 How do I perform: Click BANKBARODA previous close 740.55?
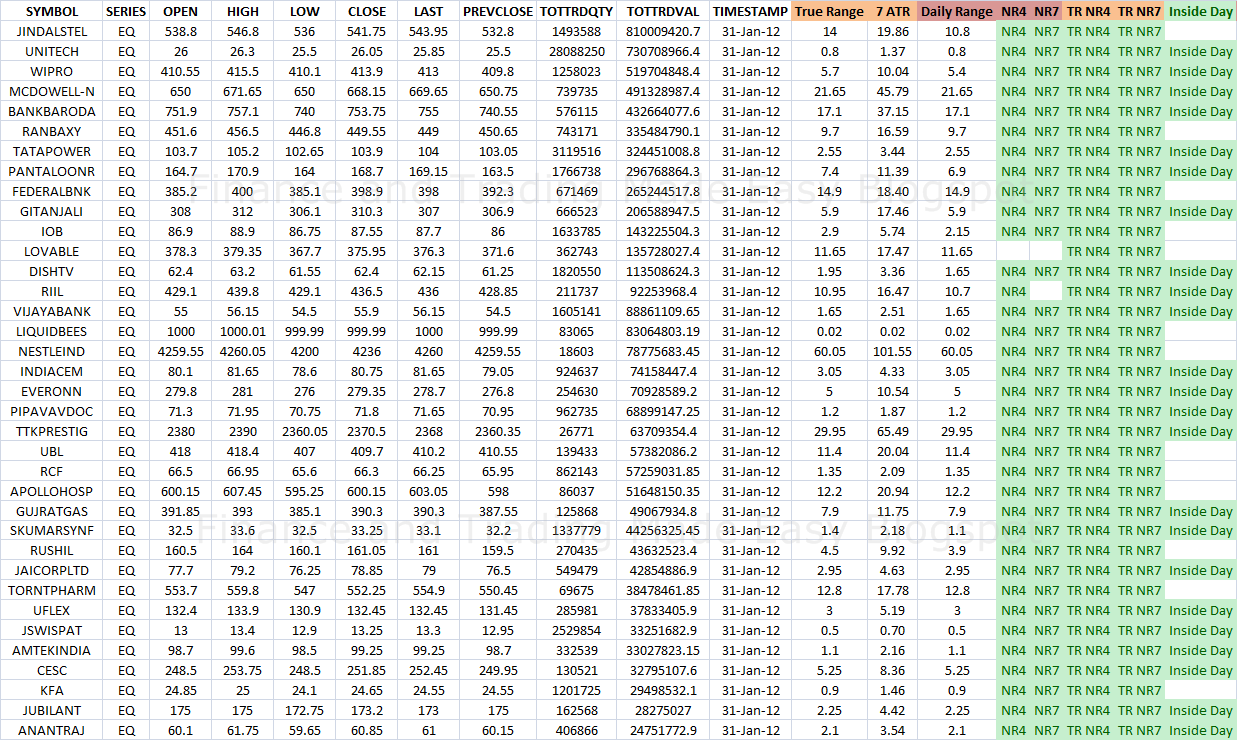point(497,112)
